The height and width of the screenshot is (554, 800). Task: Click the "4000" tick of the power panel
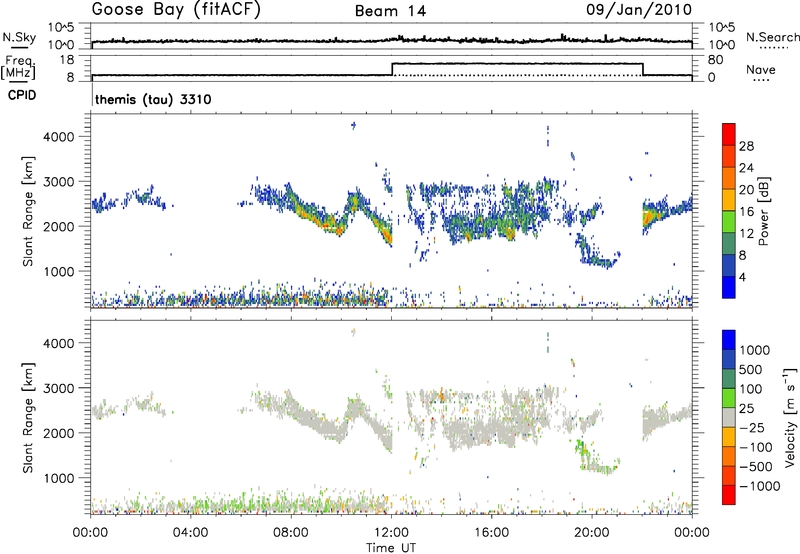[59, 137]
